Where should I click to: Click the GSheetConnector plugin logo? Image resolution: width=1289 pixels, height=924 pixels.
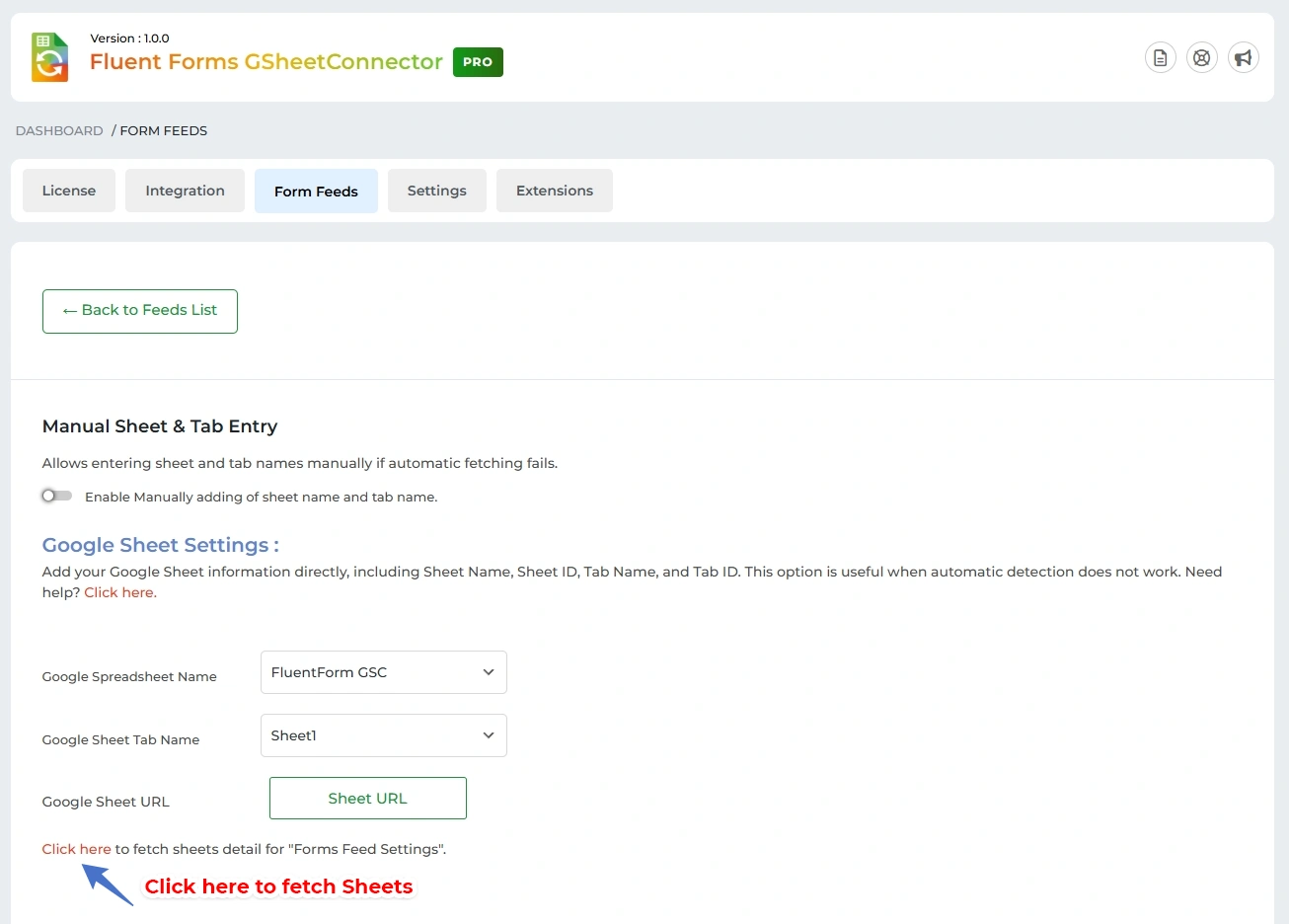pyautogui.click(x=49, y=57)
